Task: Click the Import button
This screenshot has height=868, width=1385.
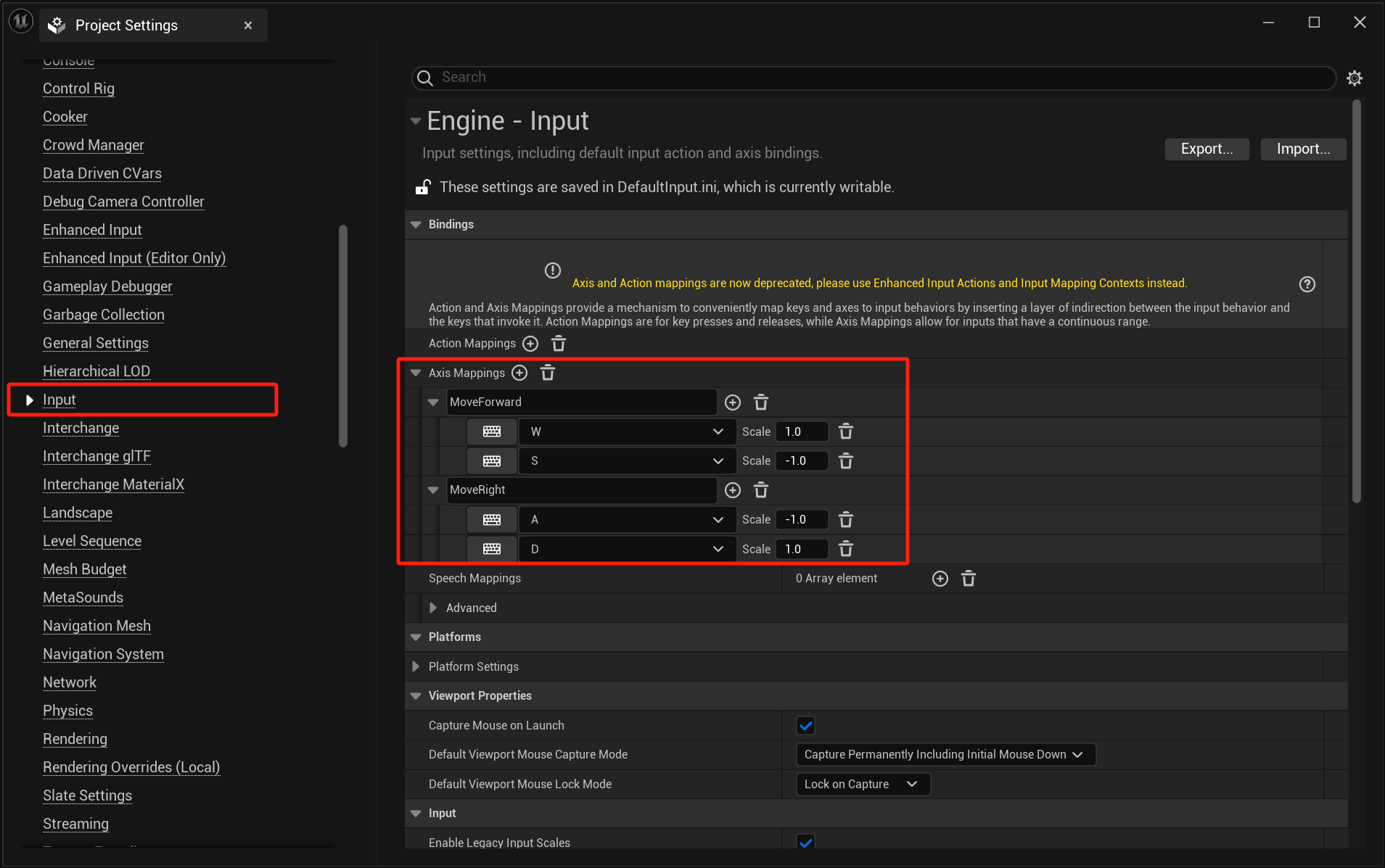Action: [x=1303, y=149]
